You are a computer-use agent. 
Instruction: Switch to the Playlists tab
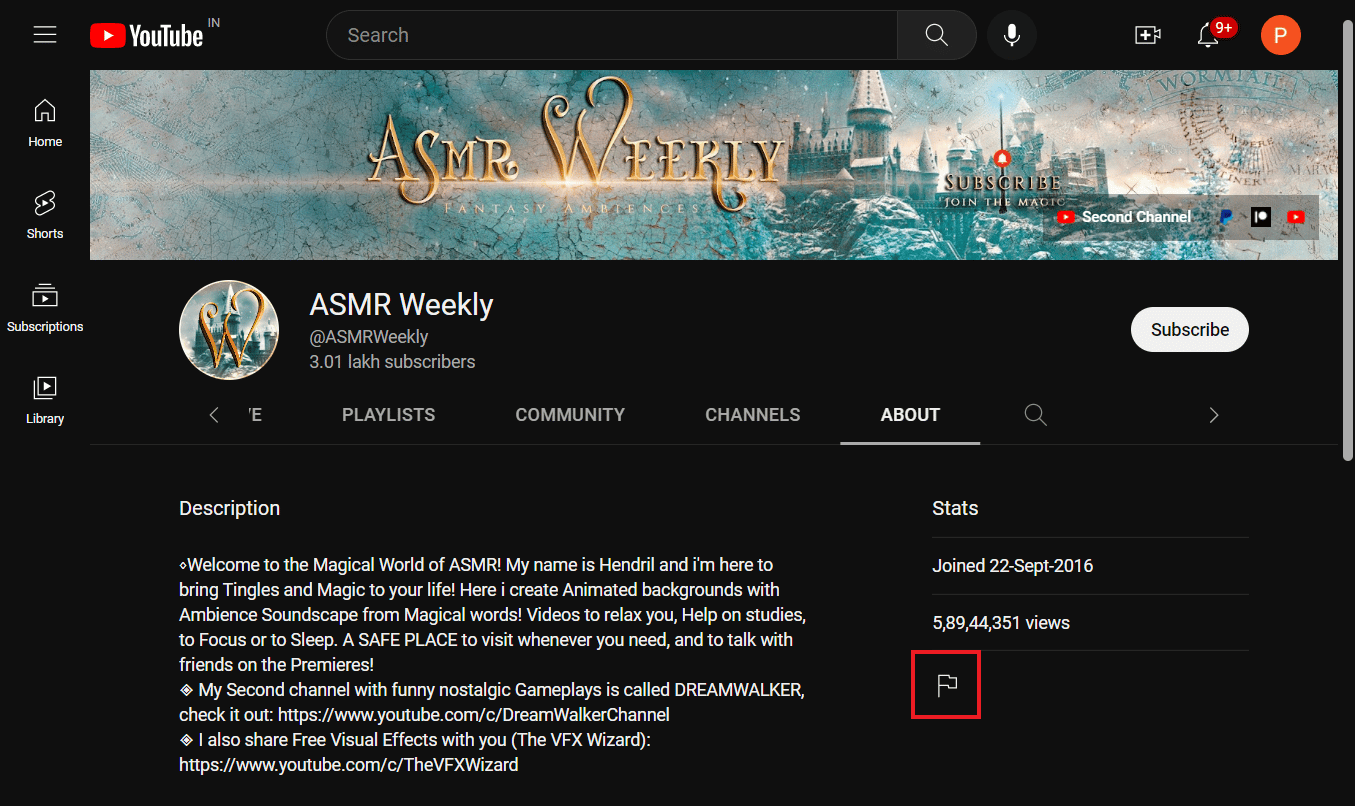coord(389,415)
